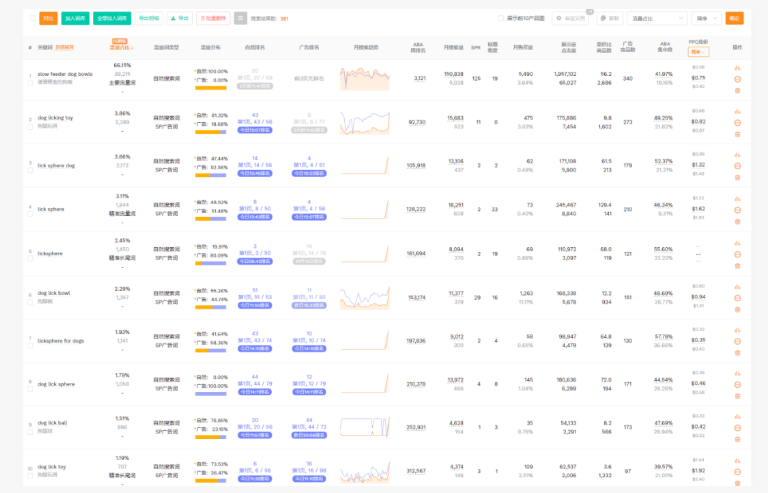
Task: Open trend chart for dog lick bowl
Action: tap(364, 298)
